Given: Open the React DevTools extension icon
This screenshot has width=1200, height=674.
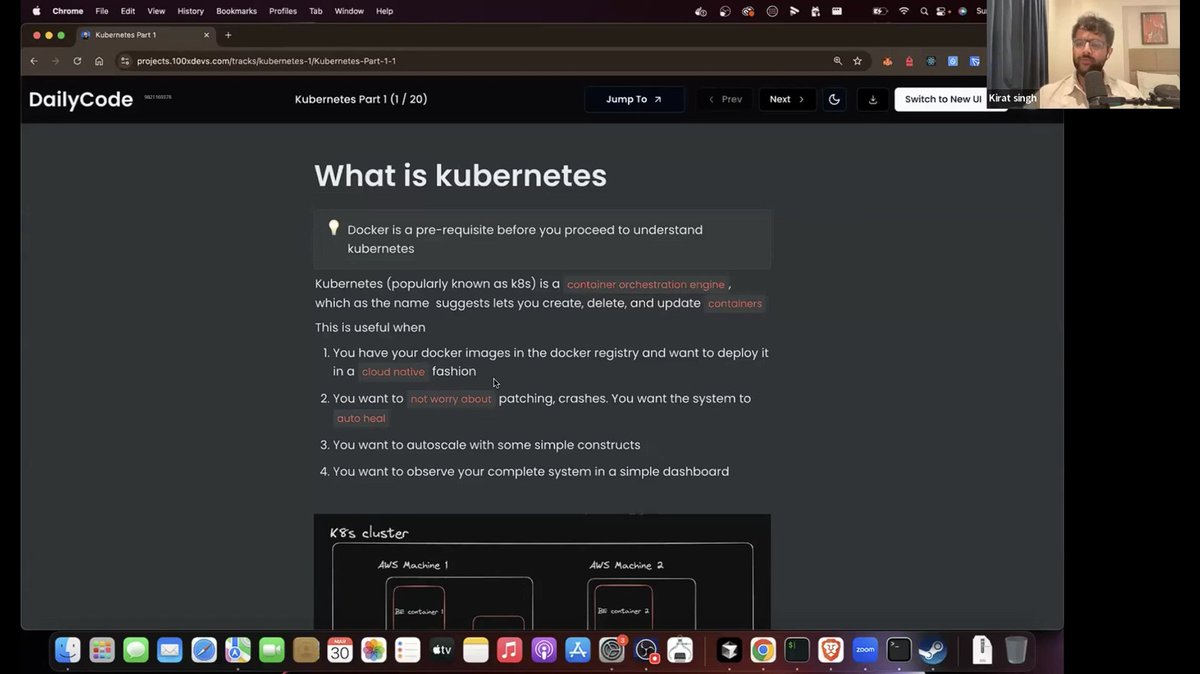Looking at the screenshot, I should tap(931, 61).
